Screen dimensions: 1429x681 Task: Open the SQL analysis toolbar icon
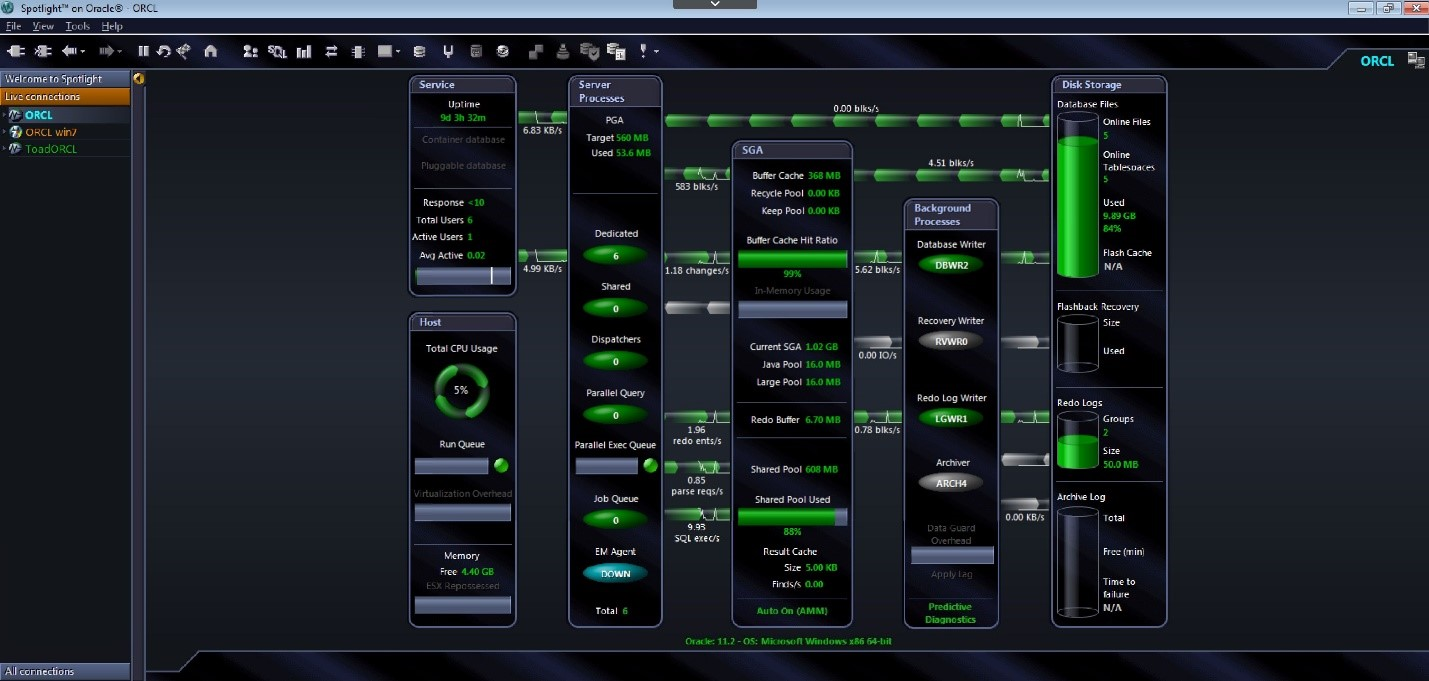pos(277,50)
